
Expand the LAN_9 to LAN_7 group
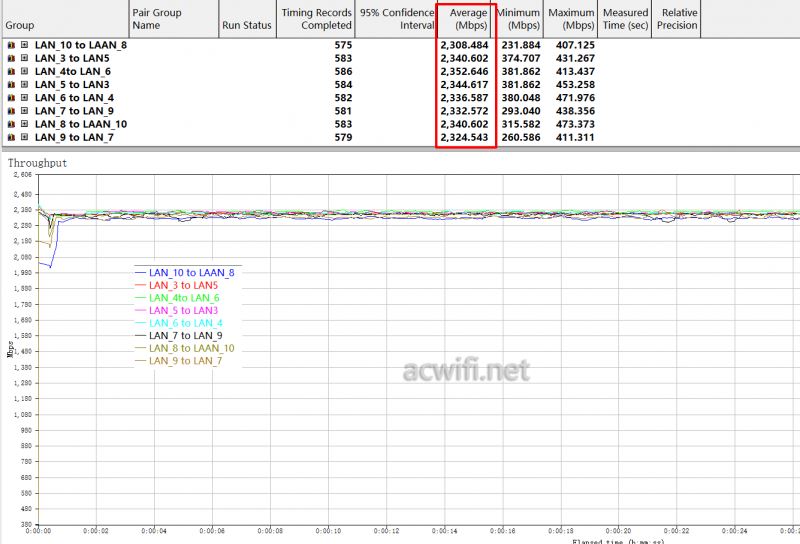click(x=24, y=137)
